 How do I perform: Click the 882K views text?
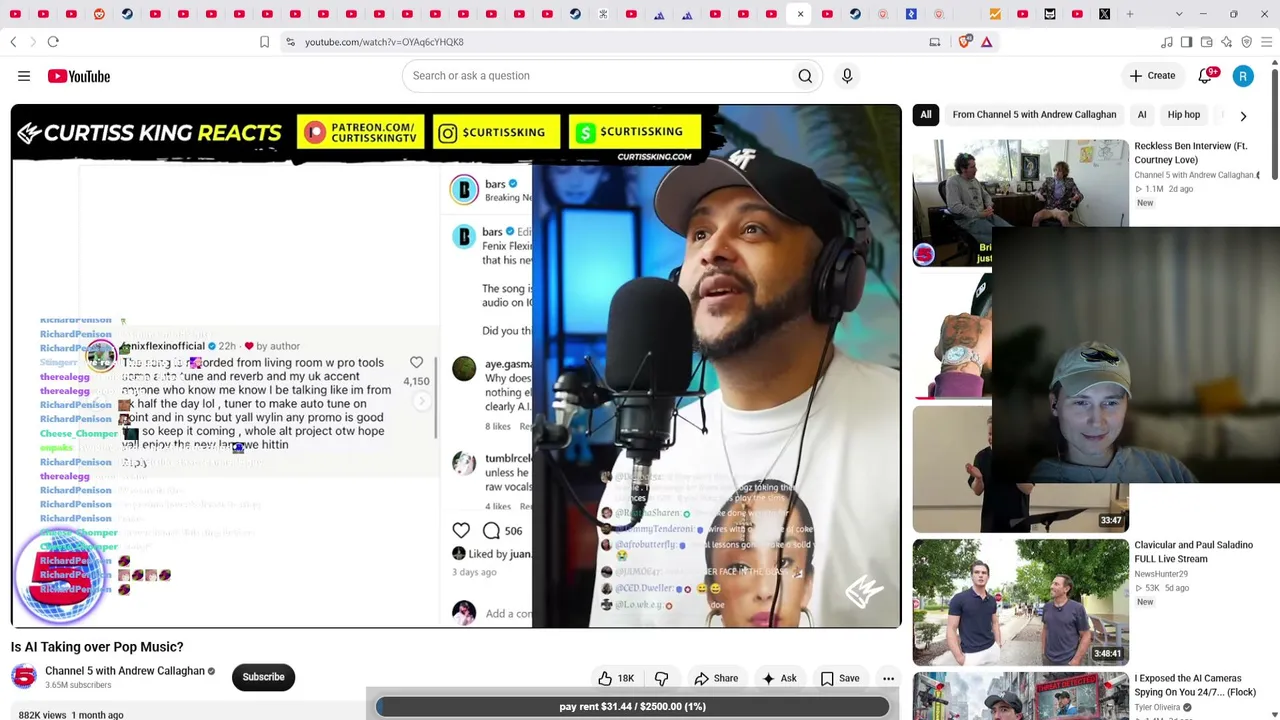coord(40,715)
